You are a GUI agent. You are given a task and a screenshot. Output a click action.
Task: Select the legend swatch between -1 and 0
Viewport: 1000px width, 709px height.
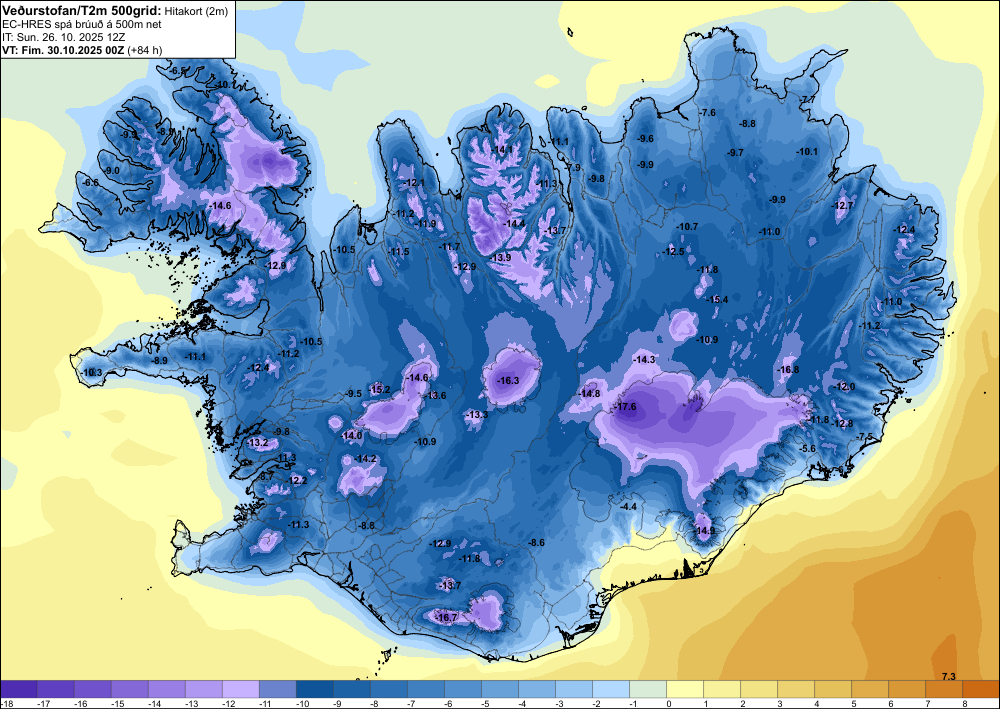[x=648, y=689]
